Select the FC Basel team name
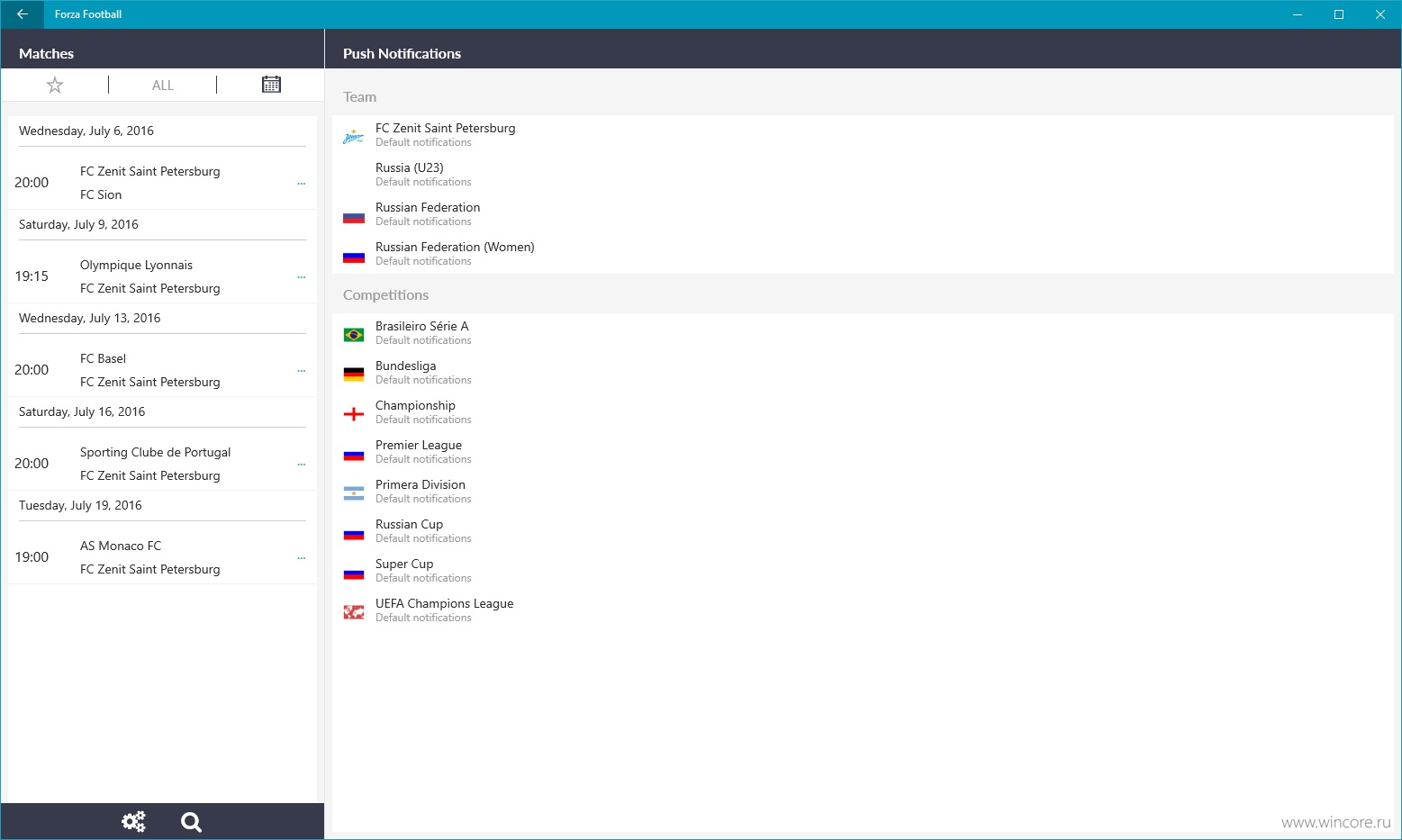Screen dimensions: 1402x840 point(103,358)
